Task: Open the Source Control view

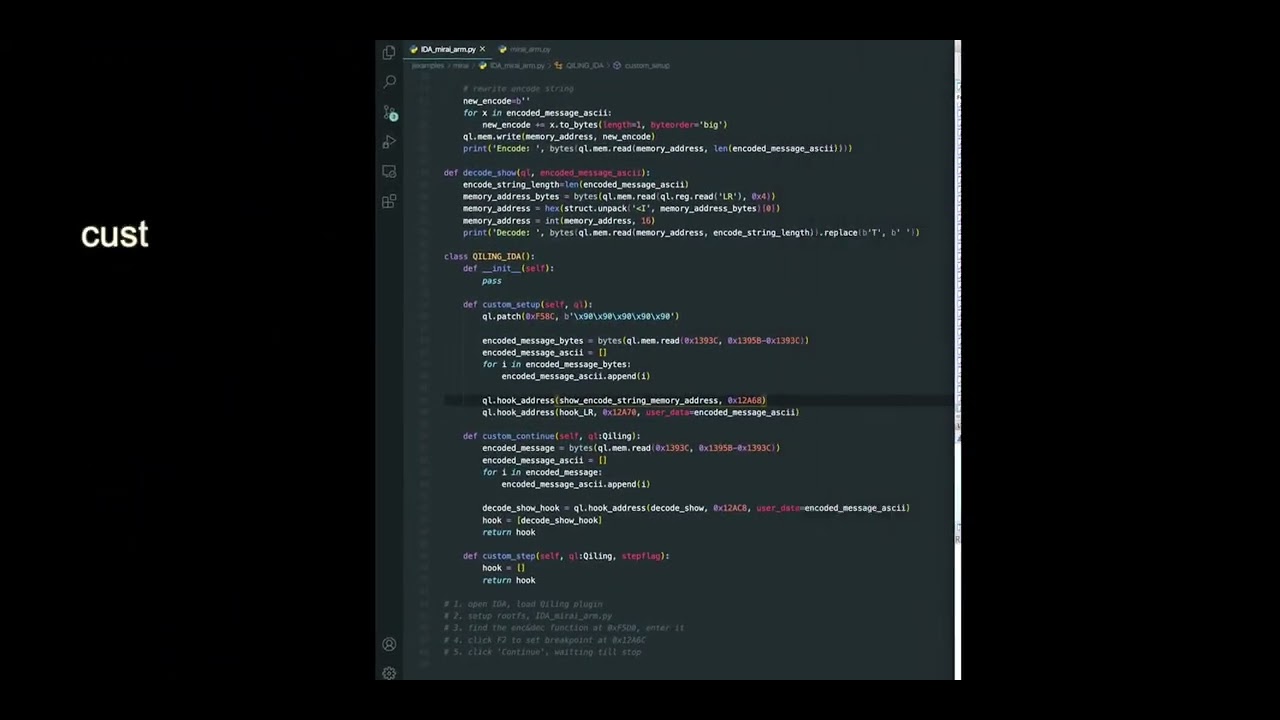Action: tap(389, 113)
